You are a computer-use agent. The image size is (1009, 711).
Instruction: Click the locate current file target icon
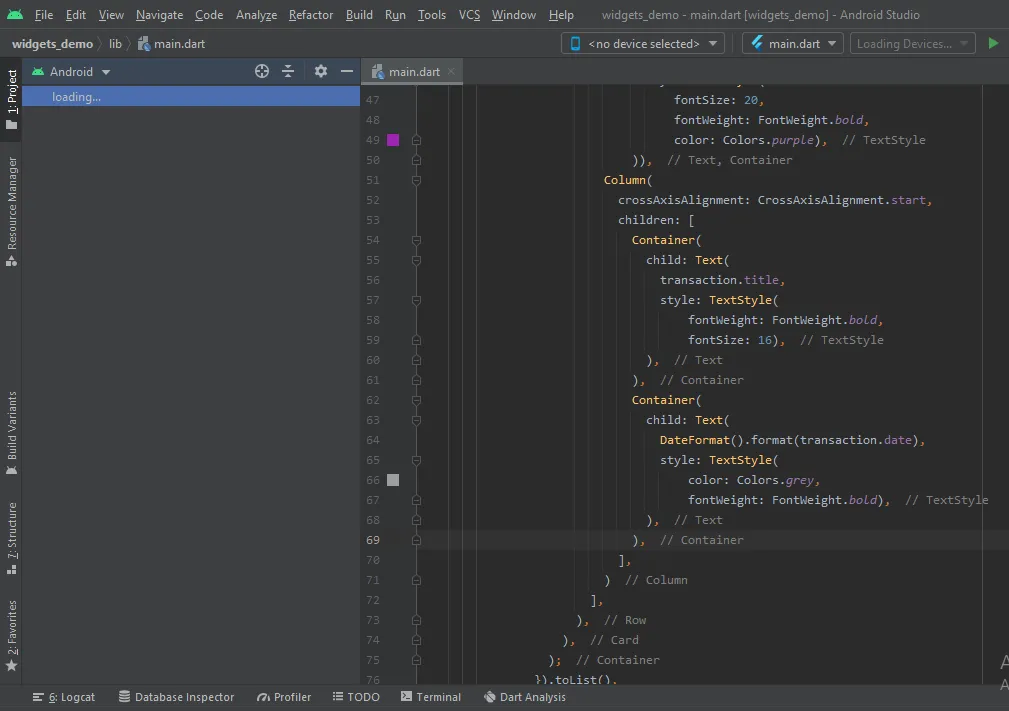point(262,71)
